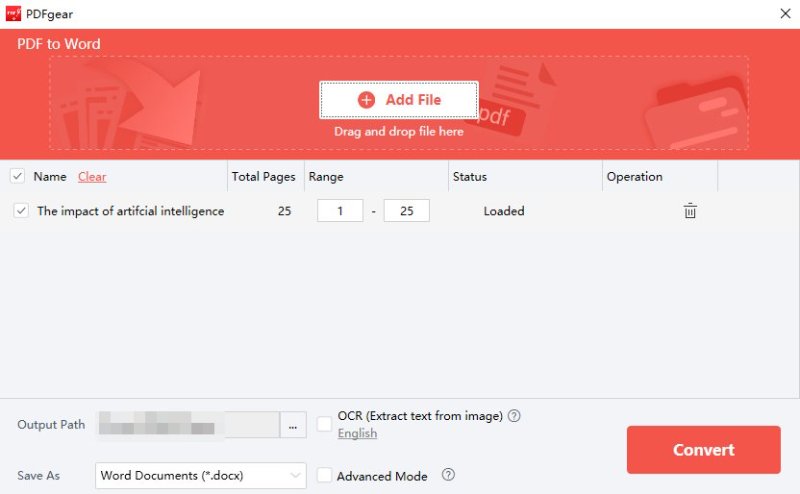This screenshot has width=800, height=494.
Task: Browse output path with ellipsis button
Action: click(x=292, y=425)
